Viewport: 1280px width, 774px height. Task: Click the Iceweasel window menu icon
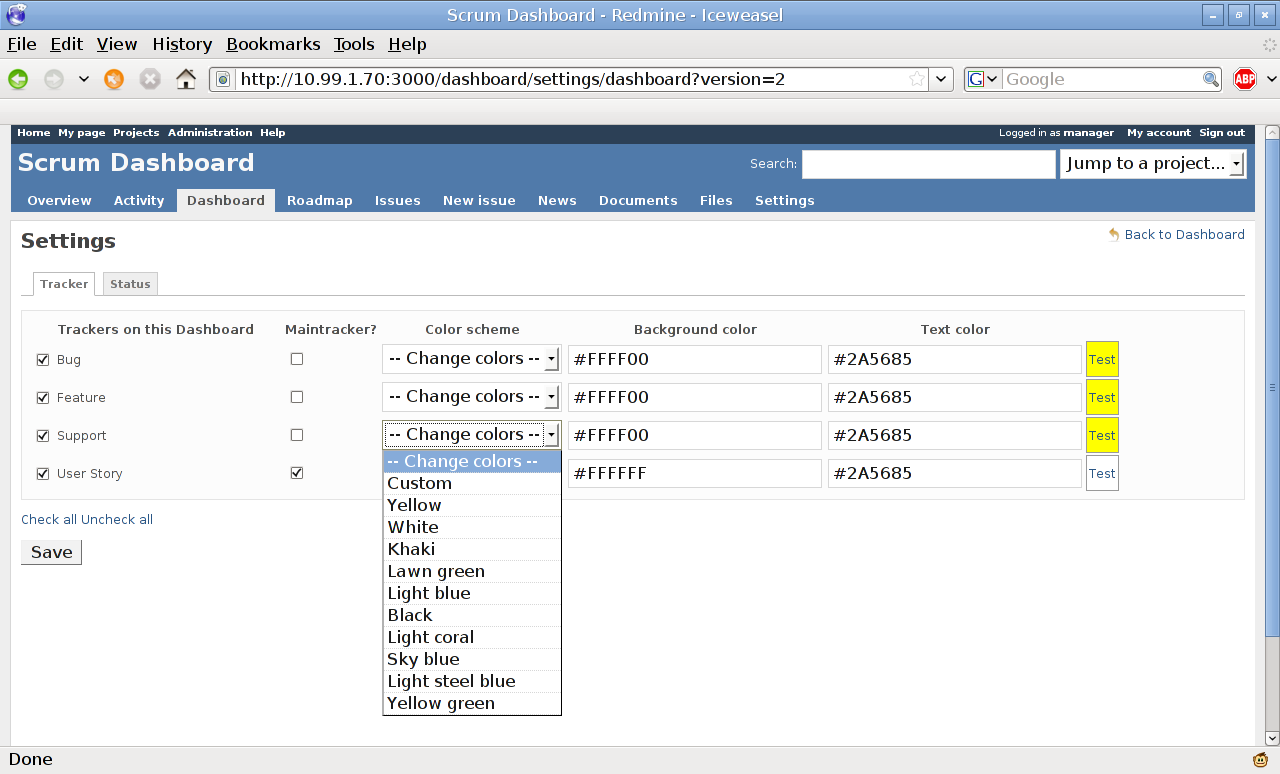tap(15, 14)
